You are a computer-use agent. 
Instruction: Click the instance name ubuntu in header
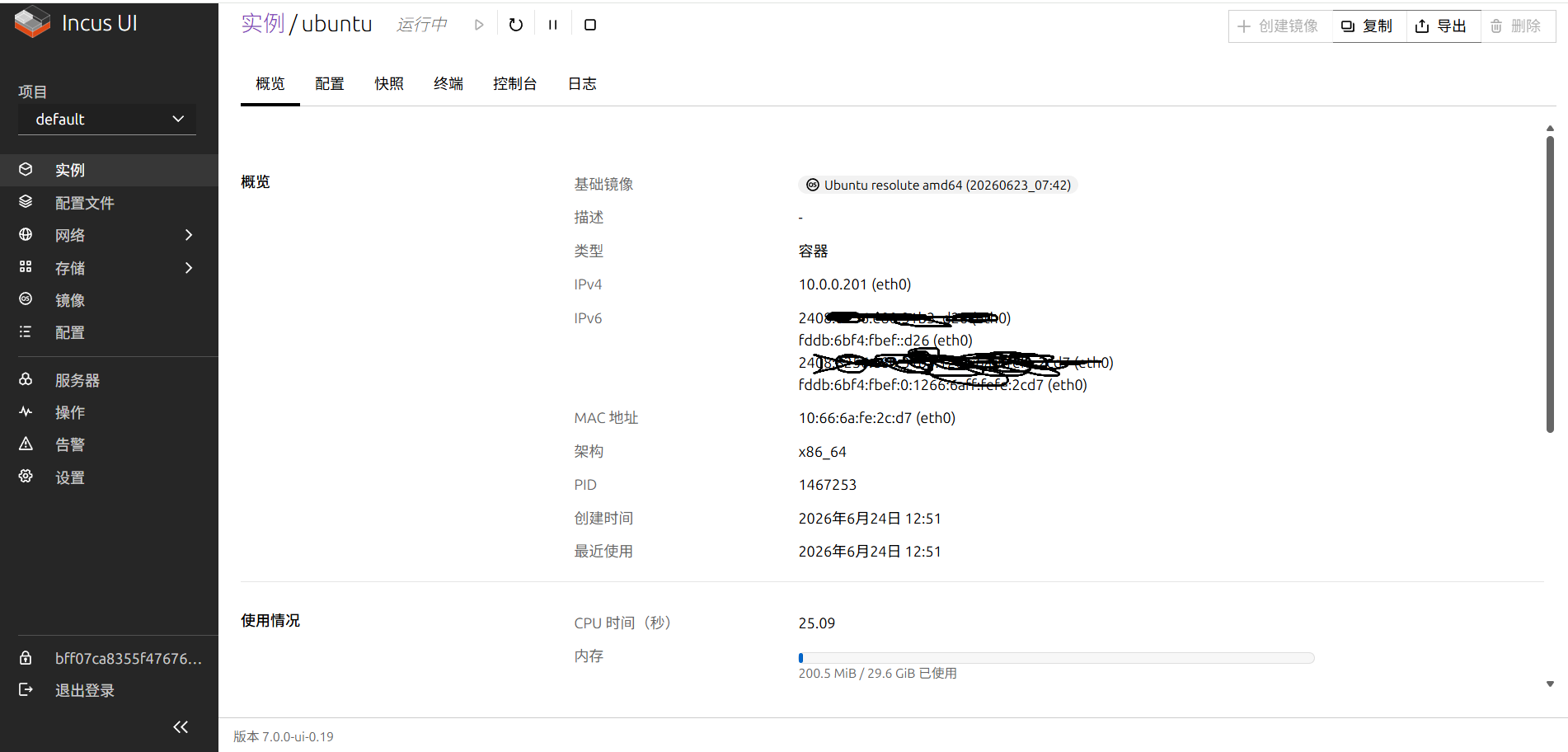(x=336, y=24)
